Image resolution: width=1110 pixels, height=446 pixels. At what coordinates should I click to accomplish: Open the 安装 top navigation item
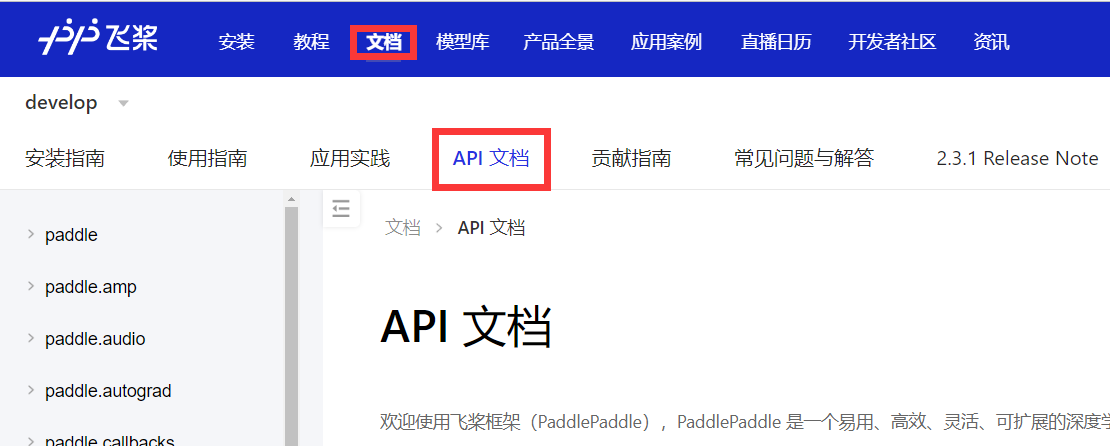pos(236,42)
